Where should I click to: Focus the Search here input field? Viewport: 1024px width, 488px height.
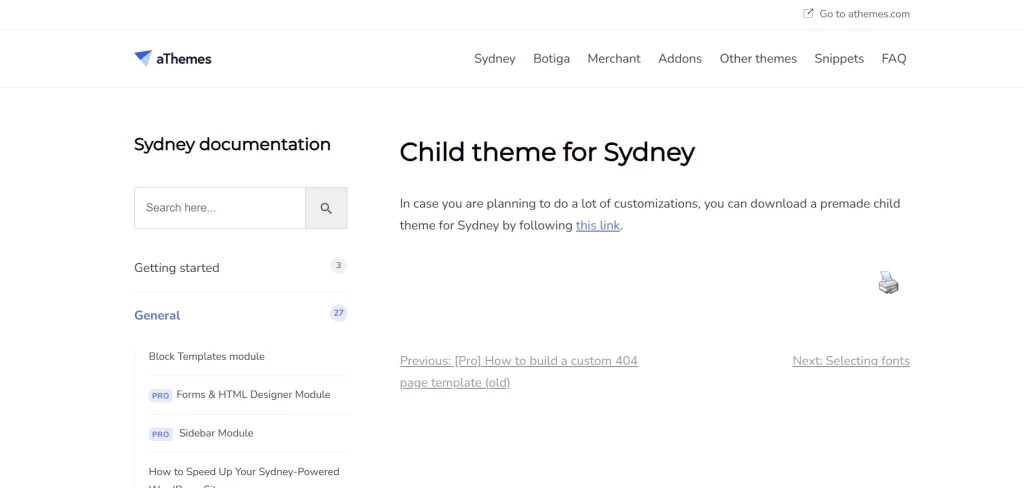[219, 208]
